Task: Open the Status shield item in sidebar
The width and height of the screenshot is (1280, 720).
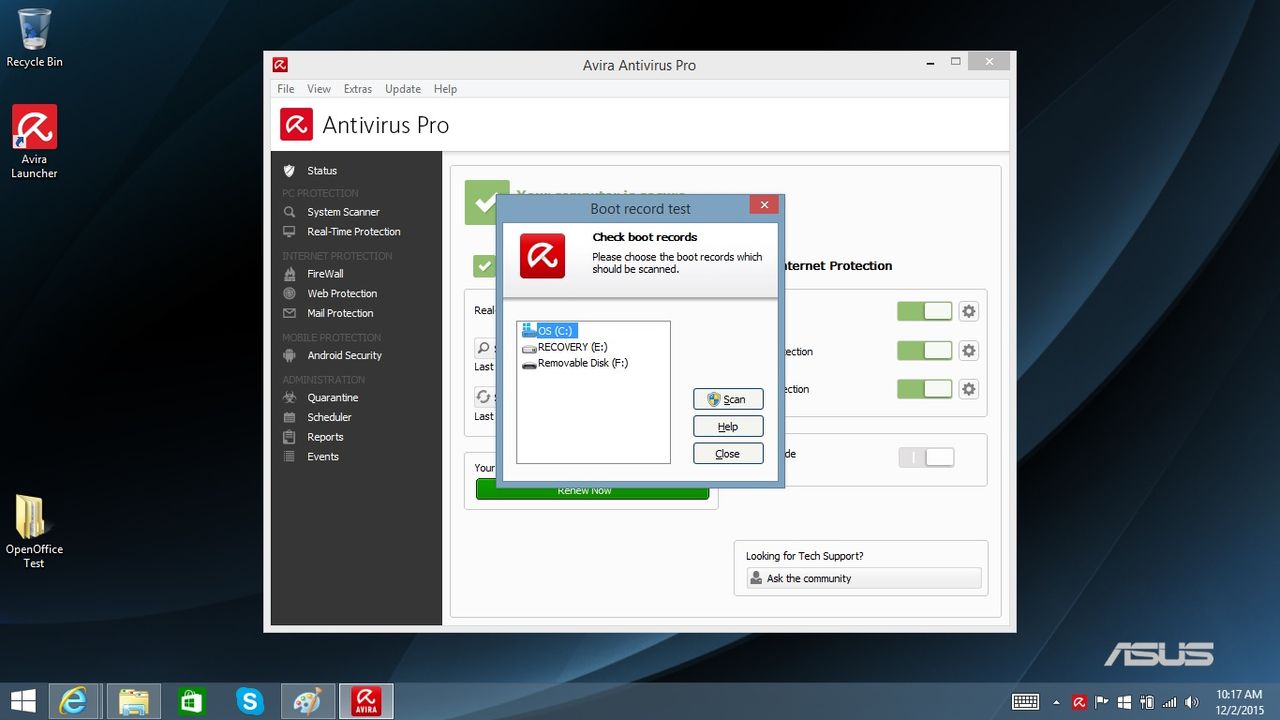Action: coord(310,171)
